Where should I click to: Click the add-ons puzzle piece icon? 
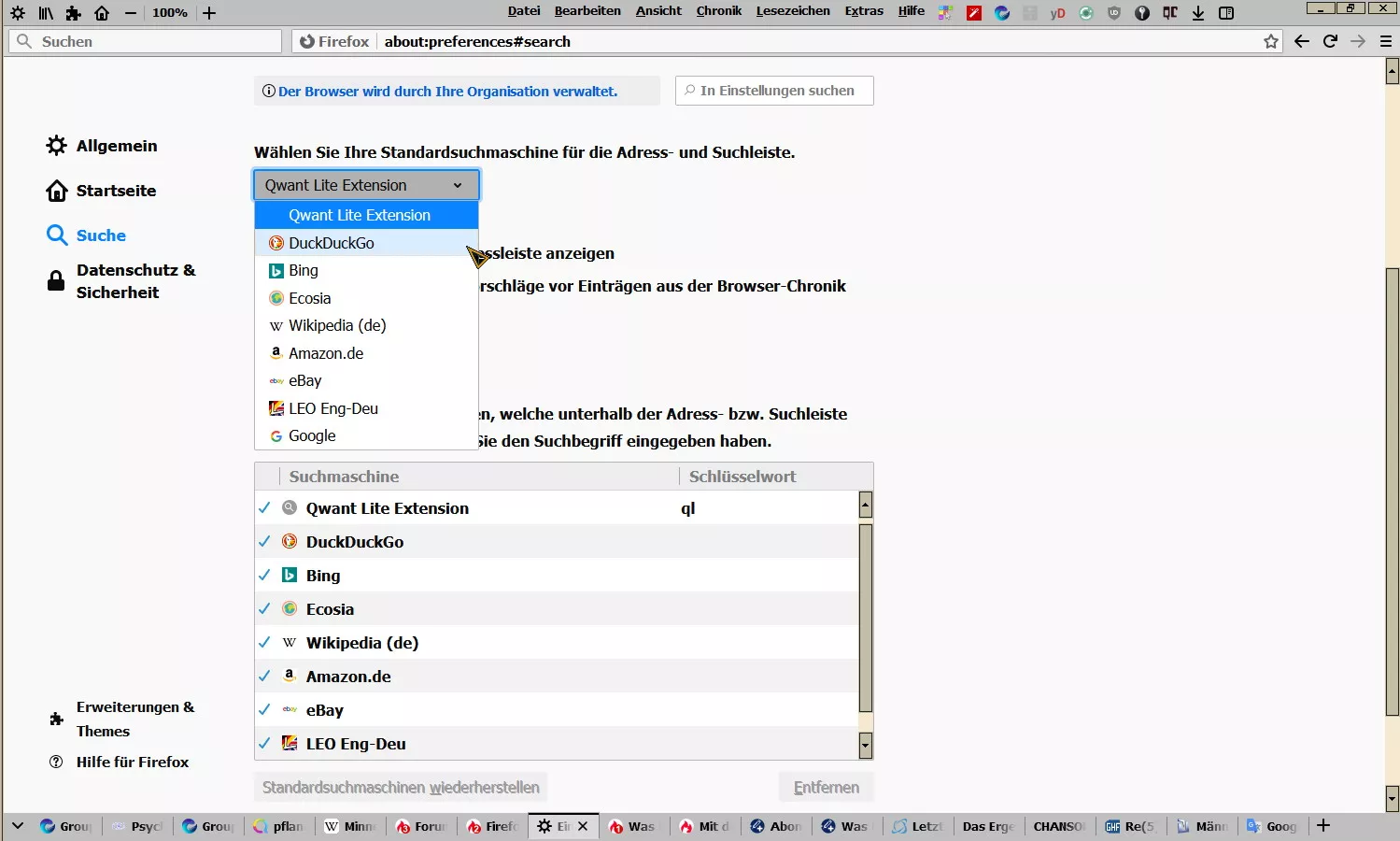74,13
